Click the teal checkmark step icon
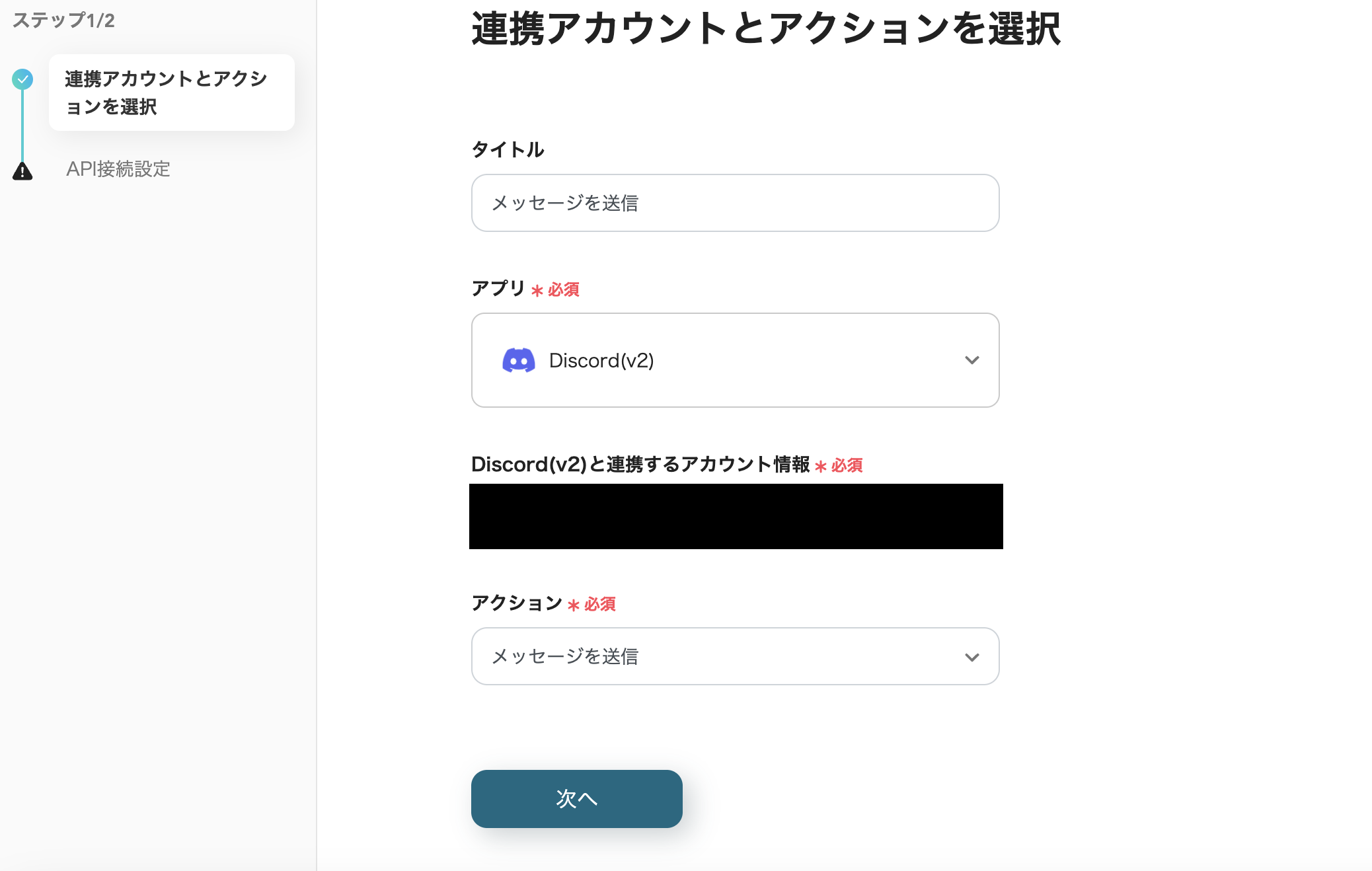The height and width of the screenshot is (871, 1372). (22, 79)
